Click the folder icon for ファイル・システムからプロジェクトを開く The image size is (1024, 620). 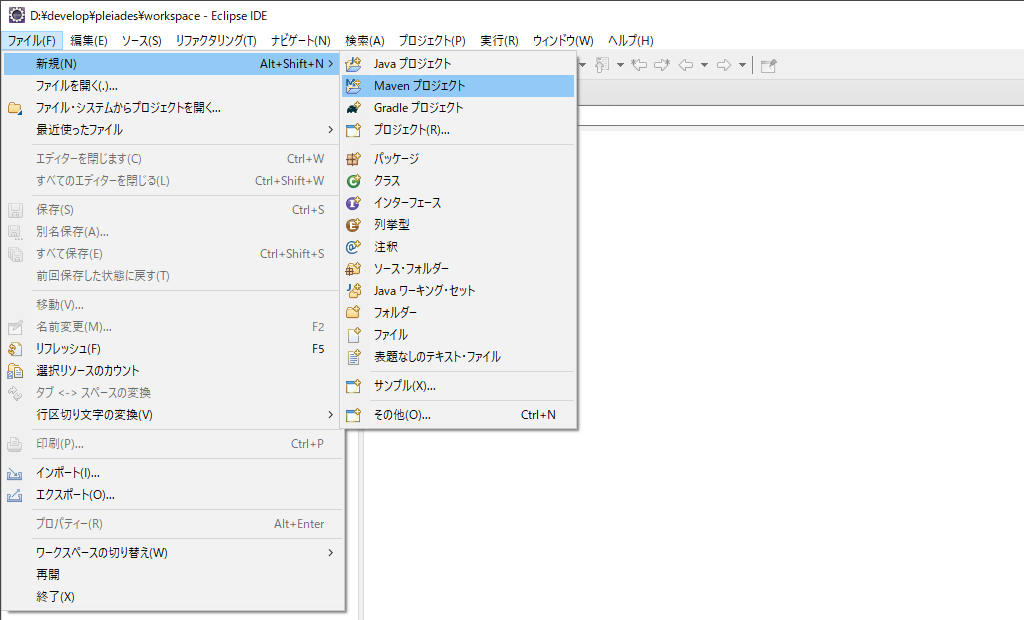pyautogui.click(x=15, y=108)
